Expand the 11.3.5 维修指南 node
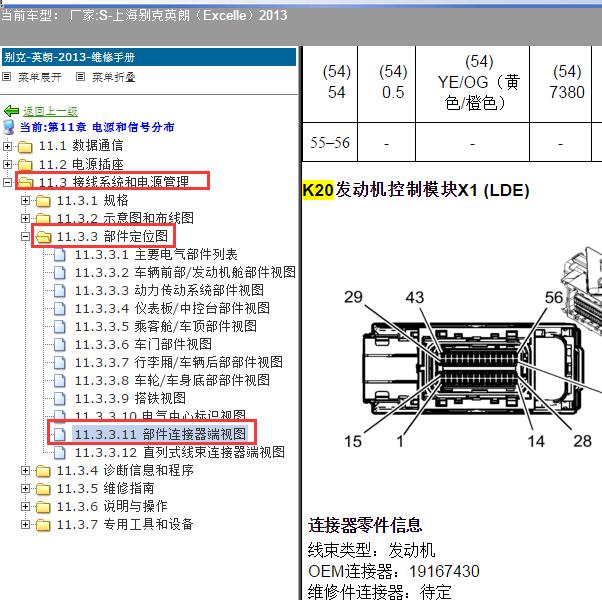Screen dimensions: 602x600 (25, 488)
